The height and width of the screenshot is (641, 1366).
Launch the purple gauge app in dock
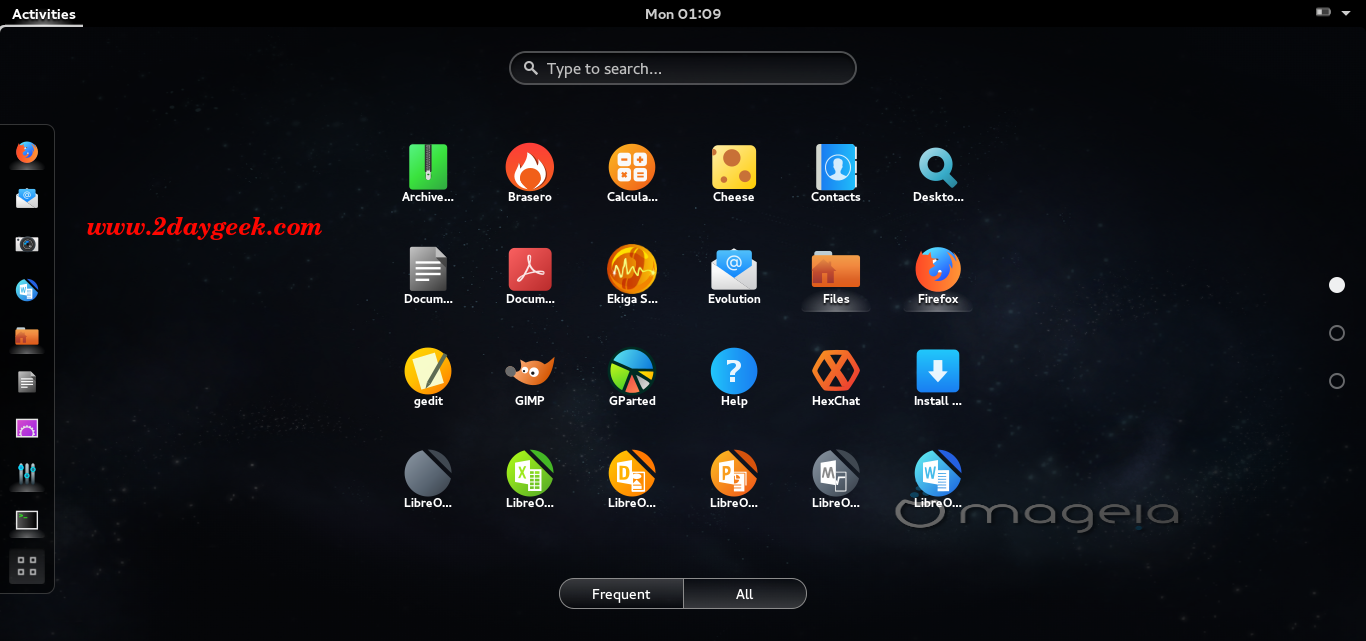click(x=27, y=428)
